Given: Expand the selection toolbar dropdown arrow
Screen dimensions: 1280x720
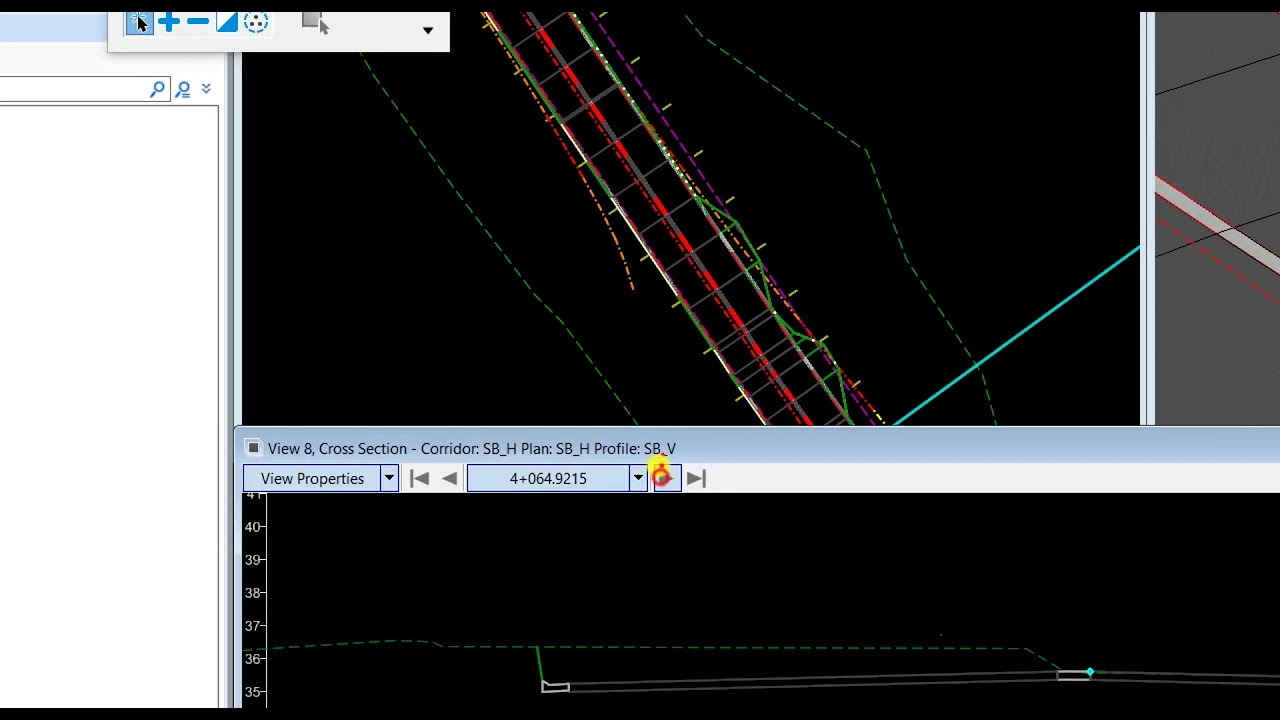Looking at the screenshot, I should 428,31.
